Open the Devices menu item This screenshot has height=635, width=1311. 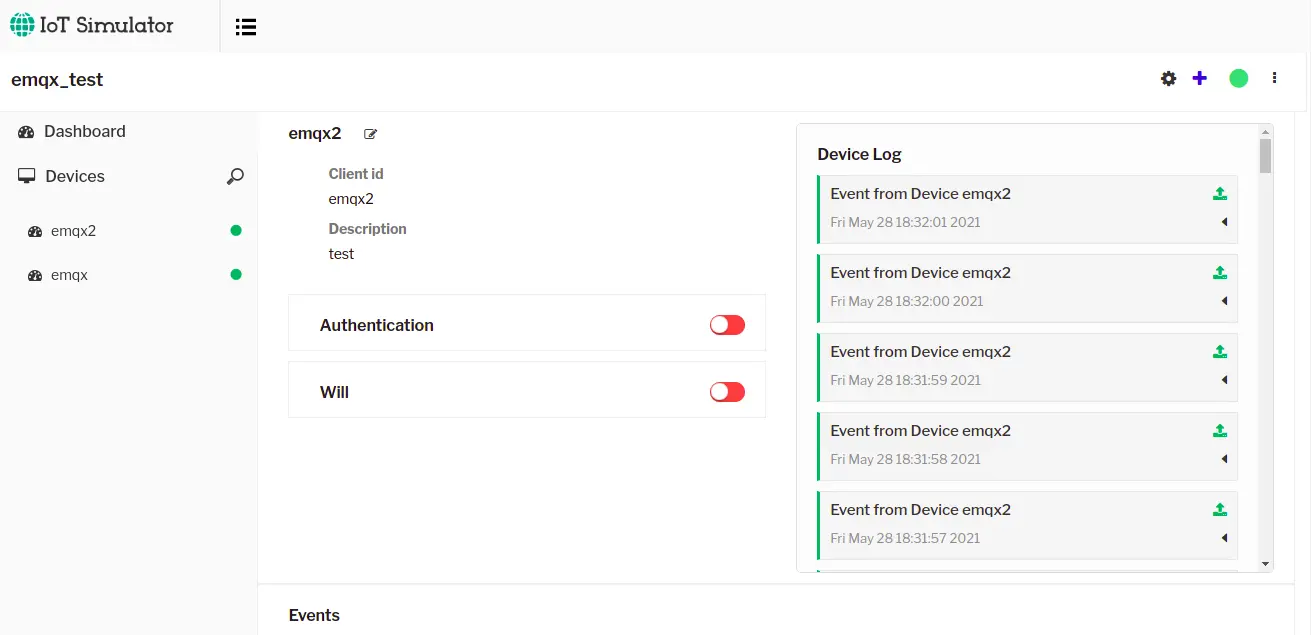(x=75, y=176)
